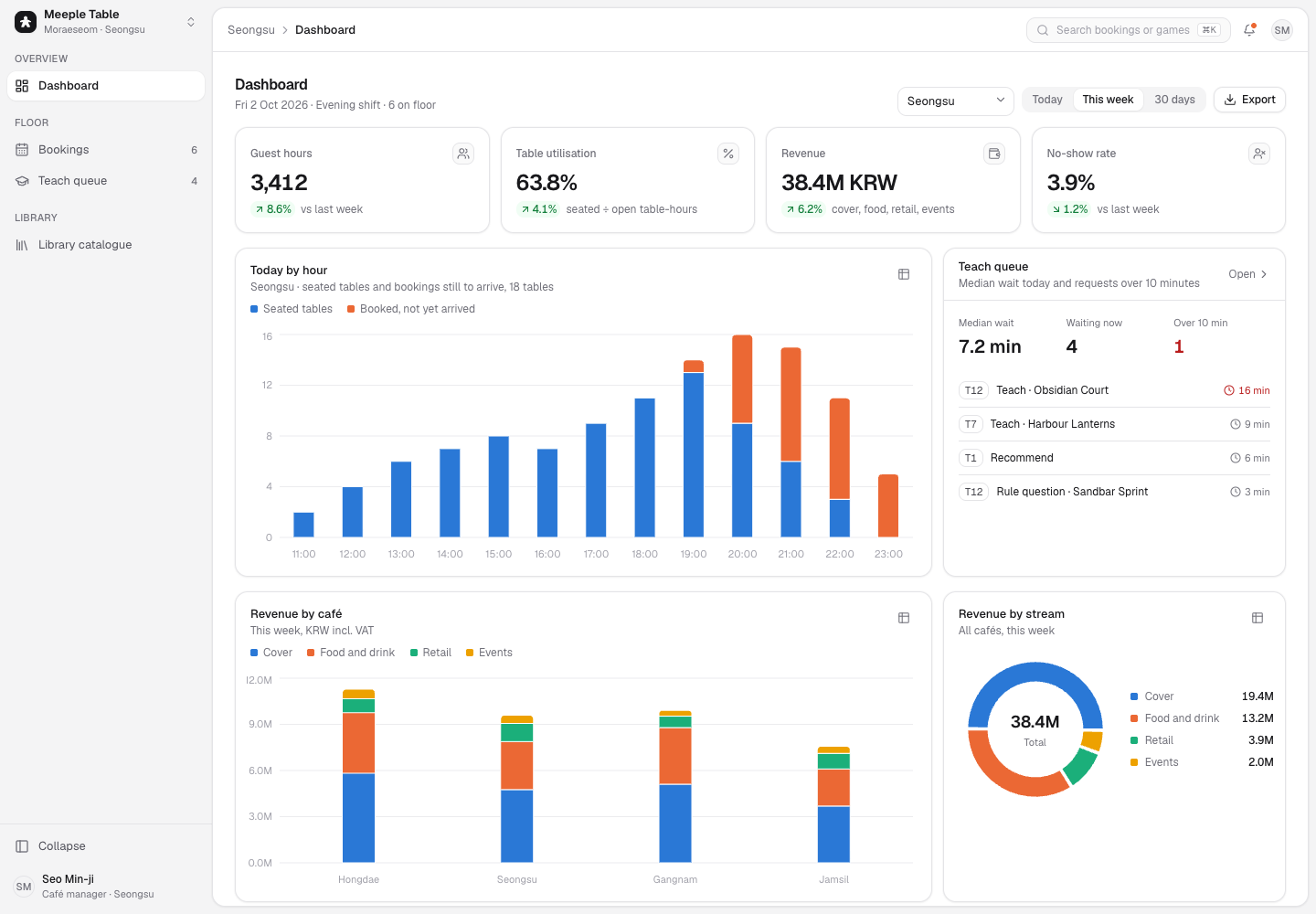The image size is (1316, 914).
Task: Select the This week range tab
Action: point(1108,100)
